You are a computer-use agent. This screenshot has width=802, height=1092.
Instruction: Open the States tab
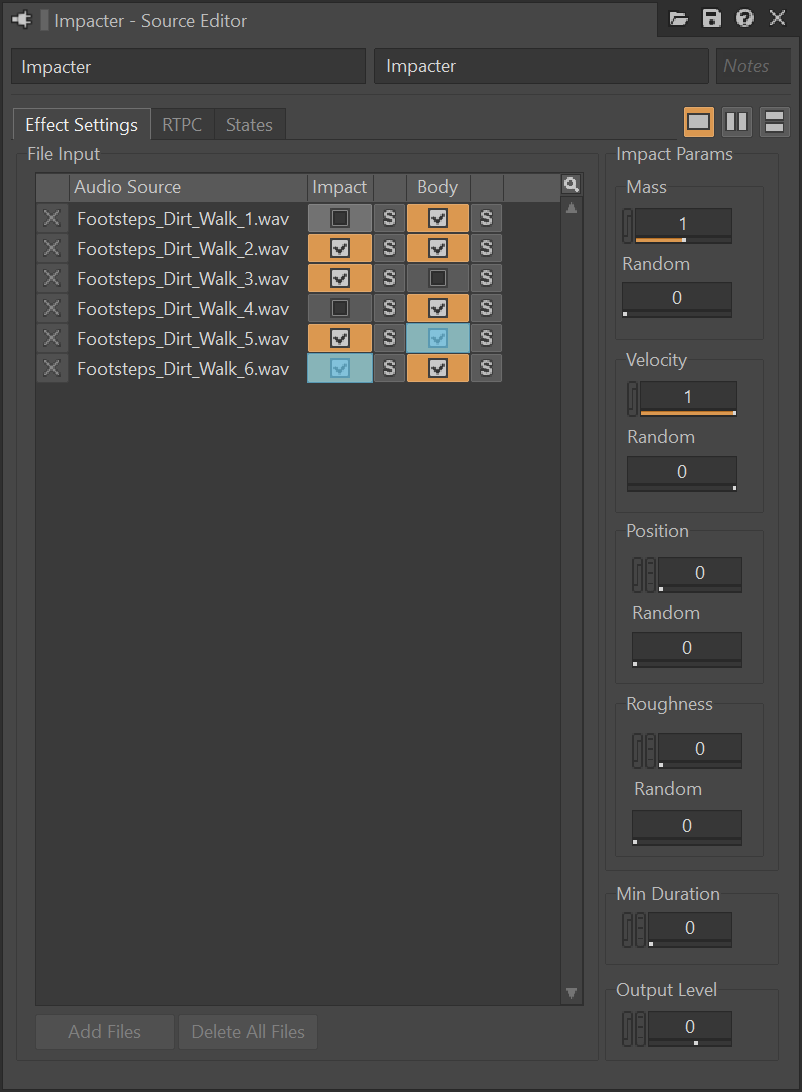249,125
